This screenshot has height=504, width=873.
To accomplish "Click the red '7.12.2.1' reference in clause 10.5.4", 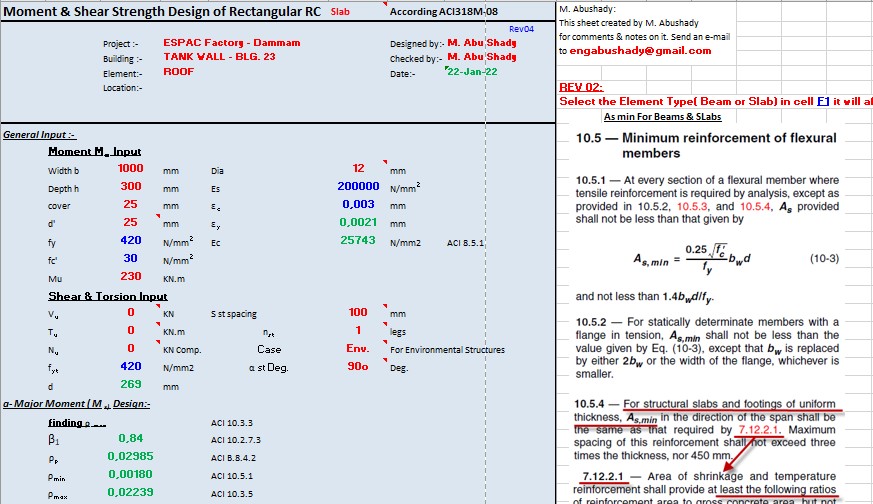I will pyautogui.click(x=759, y=430).
